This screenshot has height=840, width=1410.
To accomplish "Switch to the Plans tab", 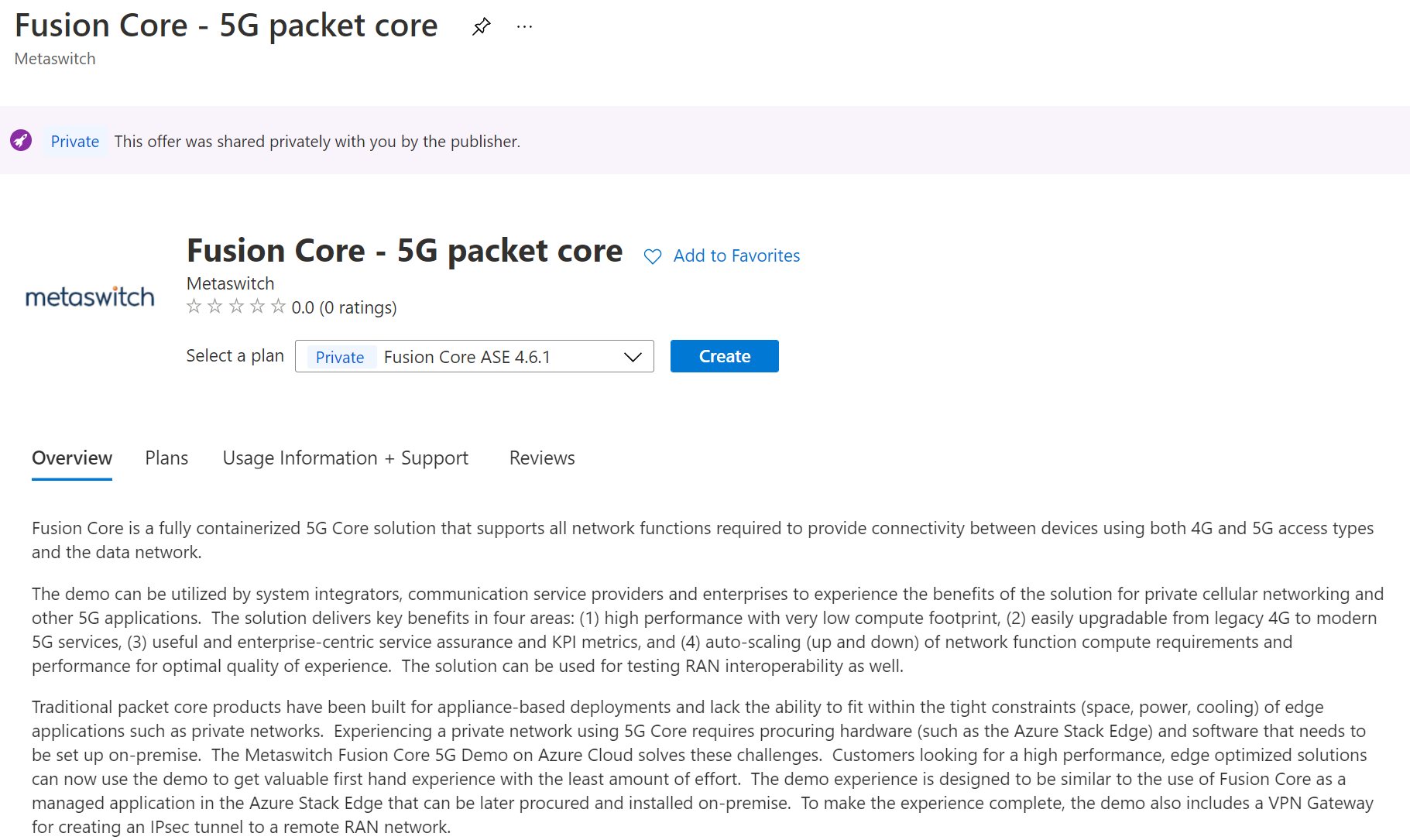I will pos(166,458).
